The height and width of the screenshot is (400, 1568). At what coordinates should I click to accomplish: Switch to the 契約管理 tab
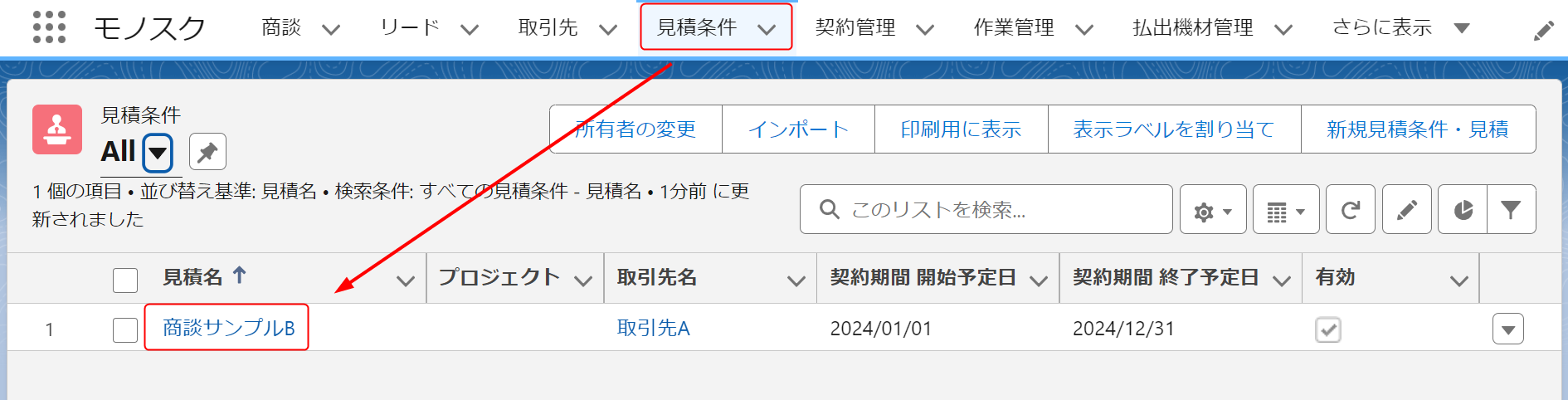click(x=855, y=28)
